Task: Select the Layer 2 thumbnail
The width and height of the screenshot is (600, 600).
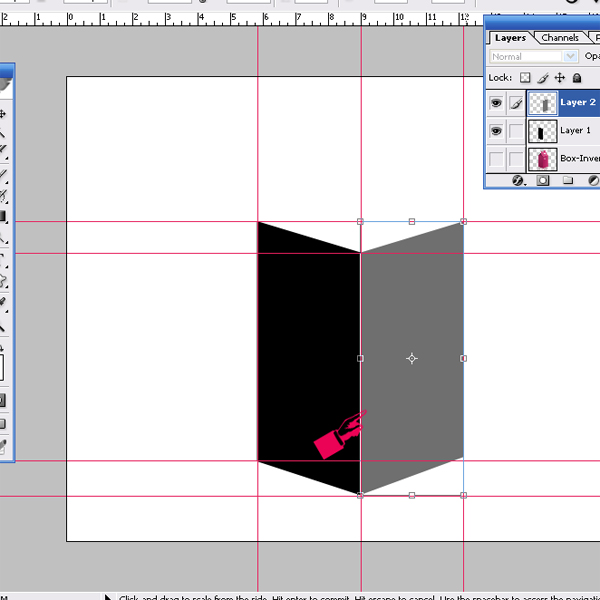Action: pyautogui.click(x=543, y=103)
